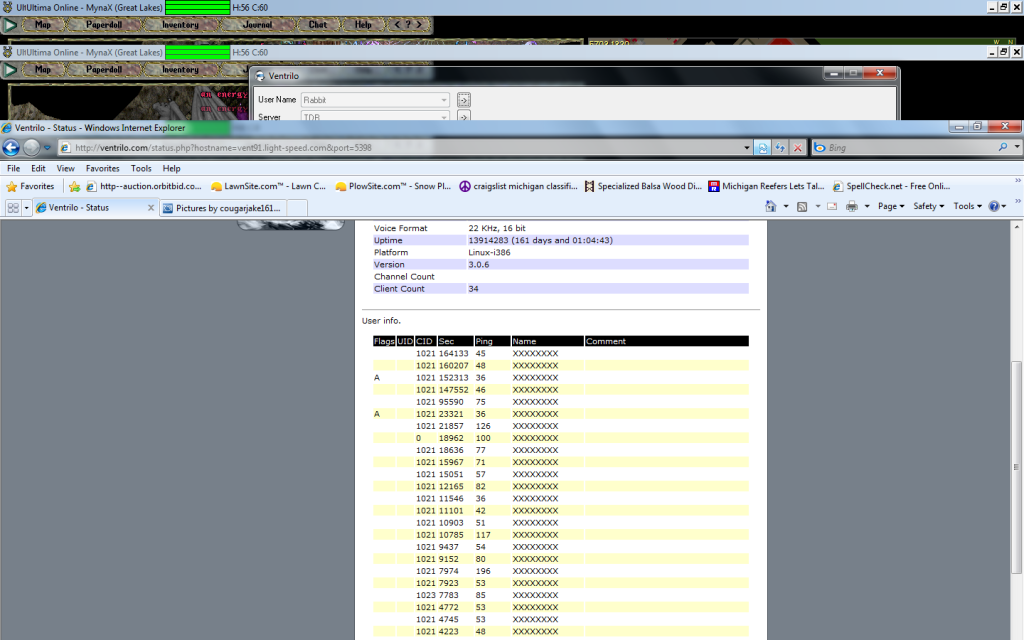
Task: Stop loading with the red X icon
Action: point(797,148)
